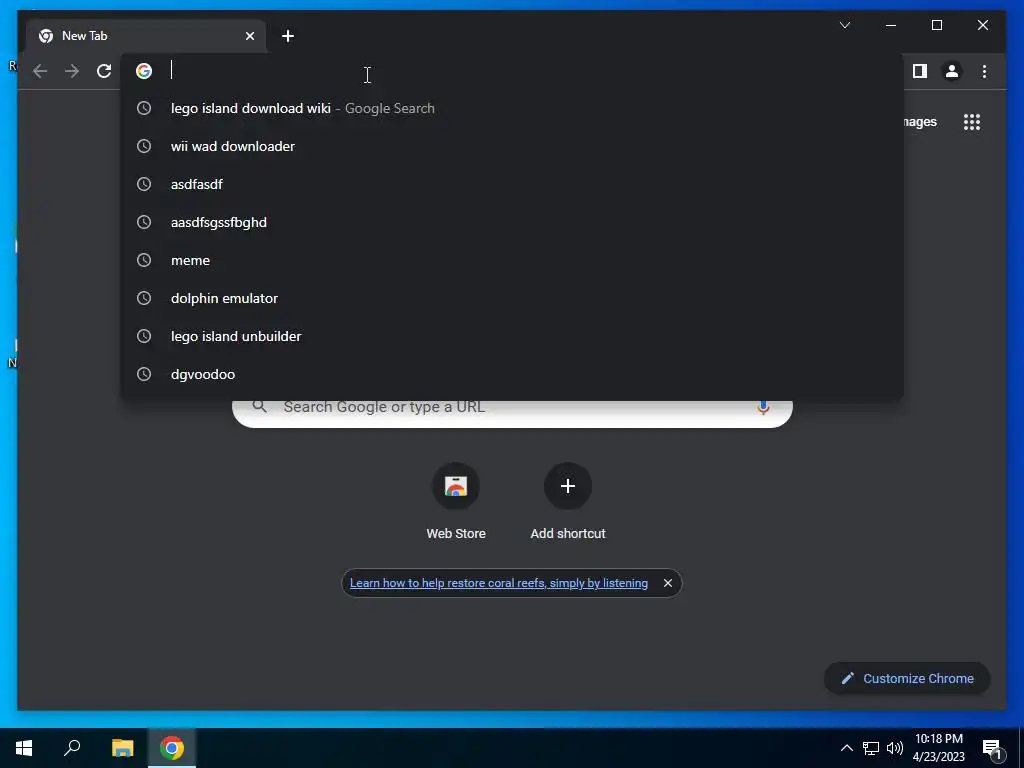Open the tab search dropdown chevron
Screen dimensions: 1024x768
(844, 25)
